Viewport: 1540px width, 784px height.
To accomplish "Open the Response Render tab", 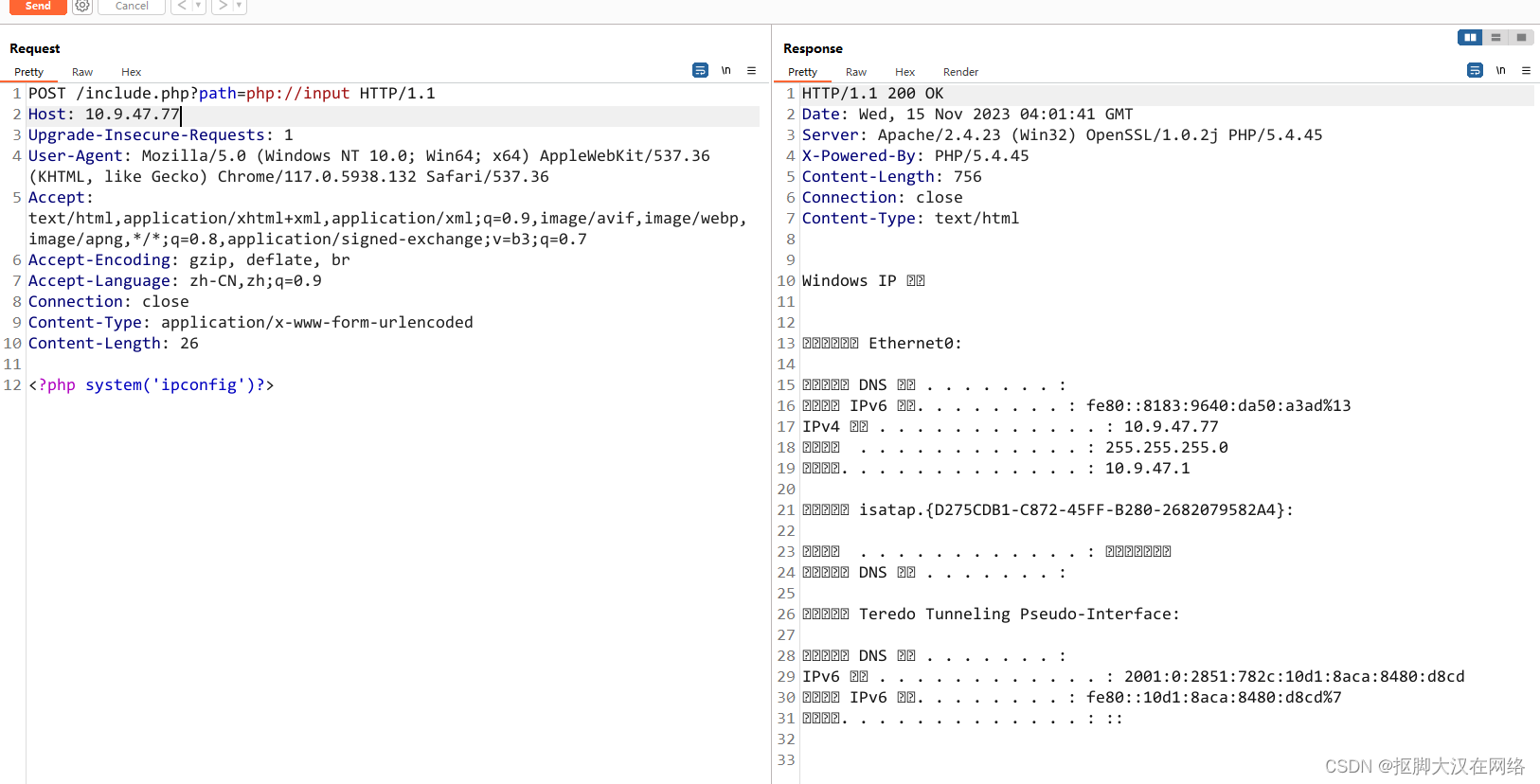I will pyautogui.click(x=961, y=72).
